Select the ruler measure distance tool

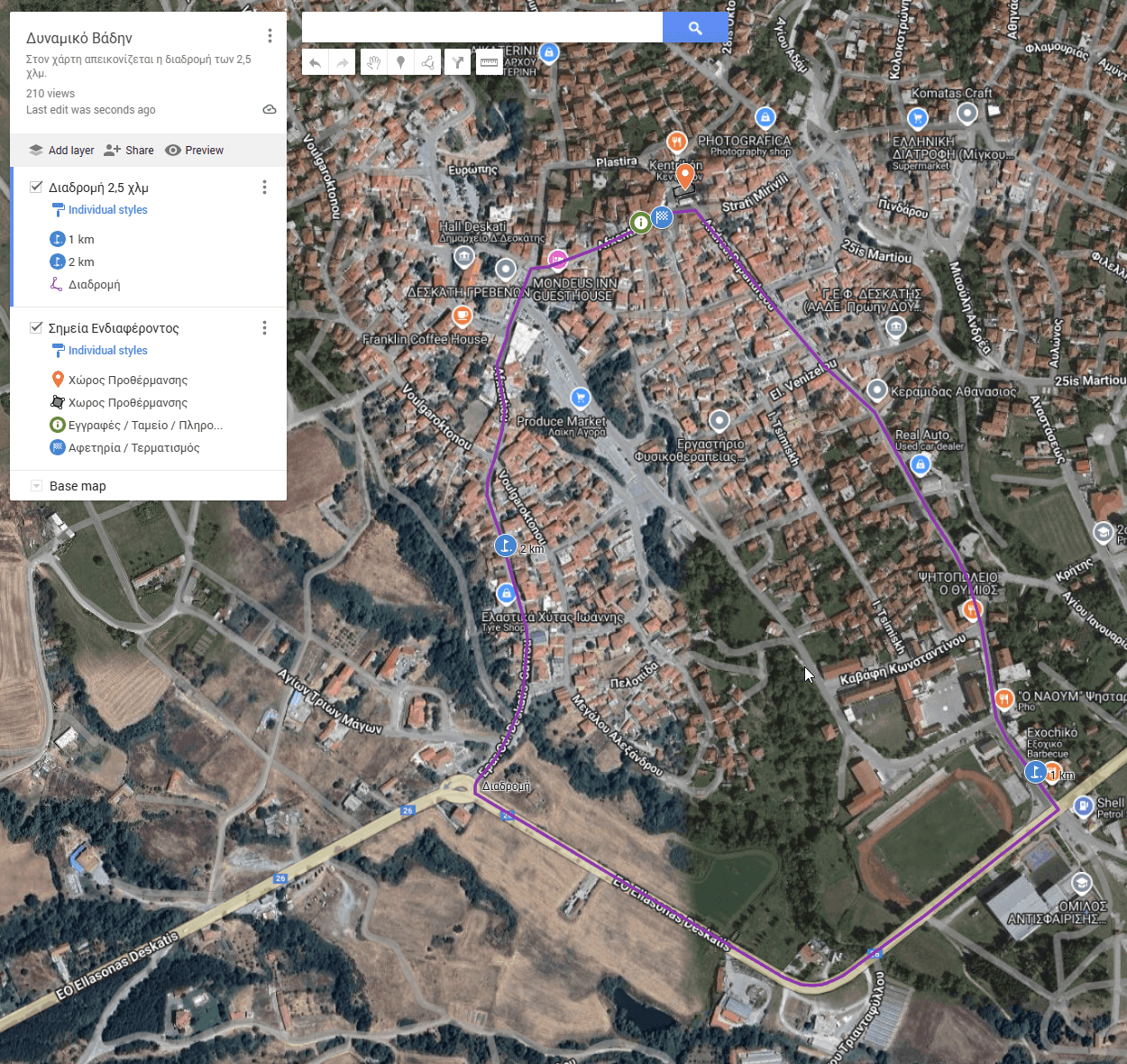[x=489, y=62]
